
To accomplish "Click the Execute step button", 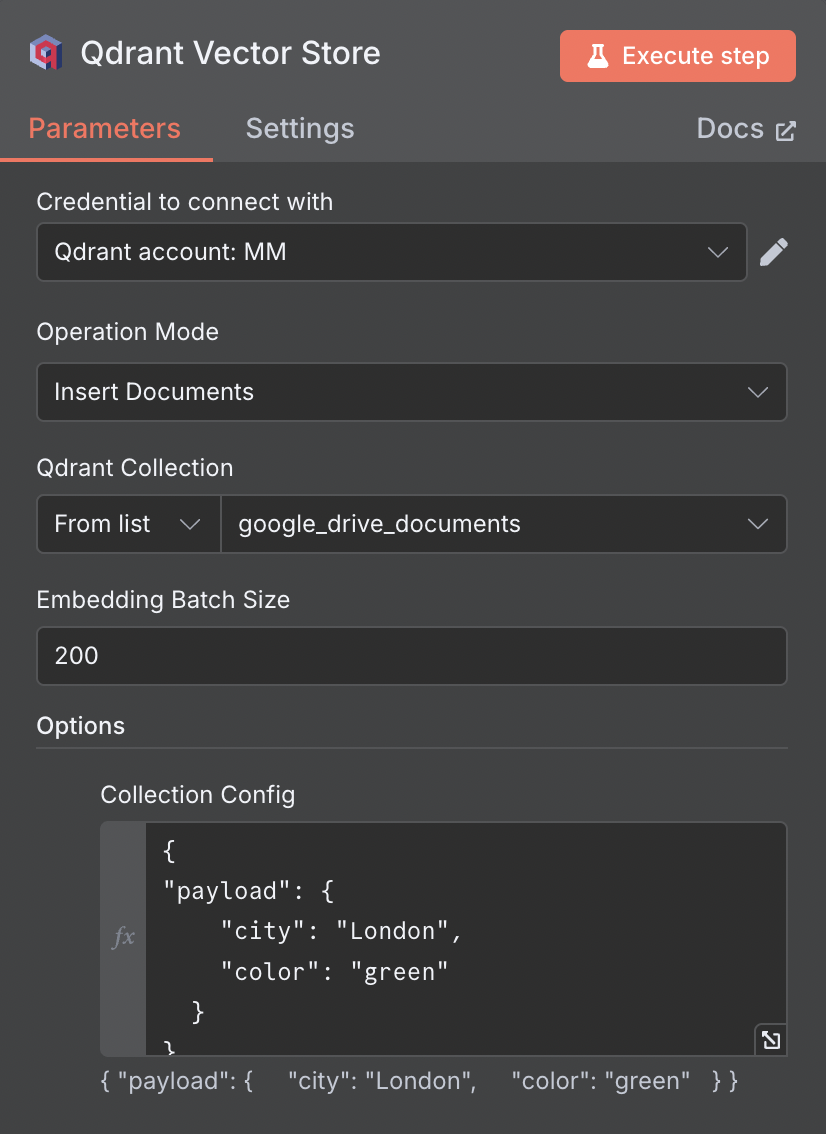I will coord(678,56).
